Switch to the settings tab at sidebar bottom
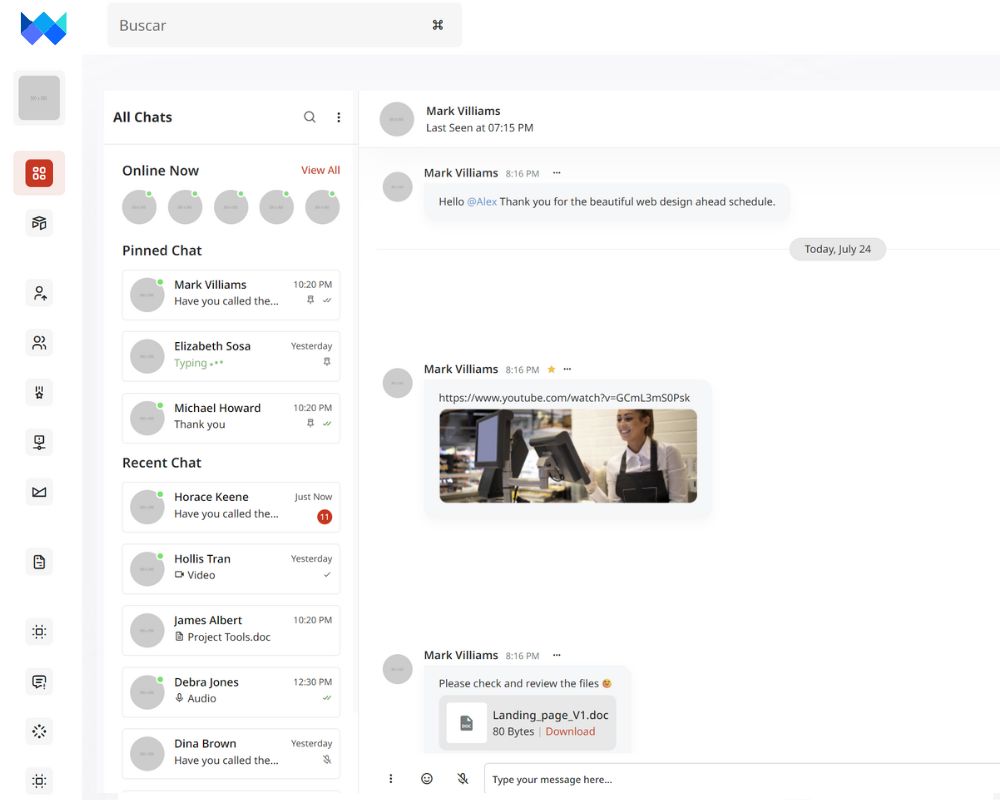This screenshot has height=800, width=1000. [x=39, y=781]
